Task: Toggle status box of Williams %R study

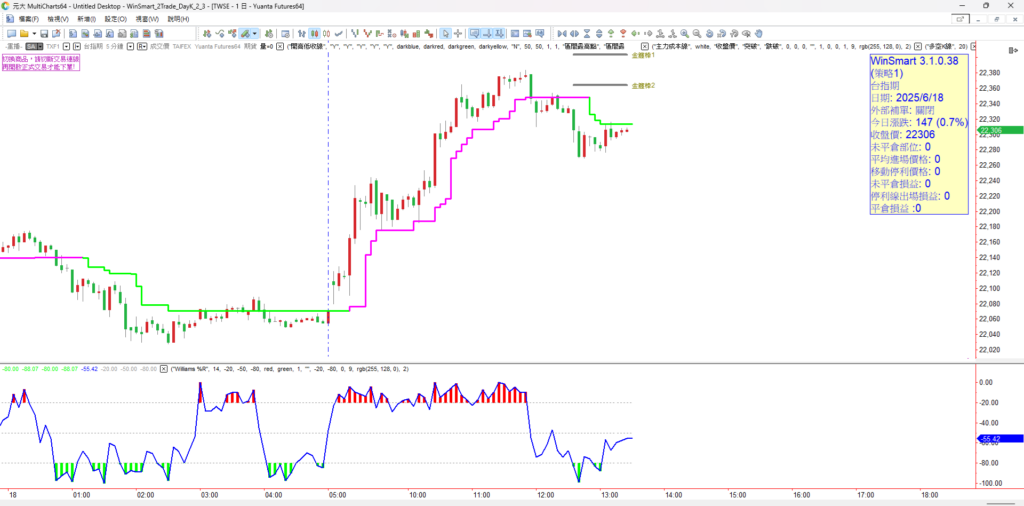Action: [165, 369]
